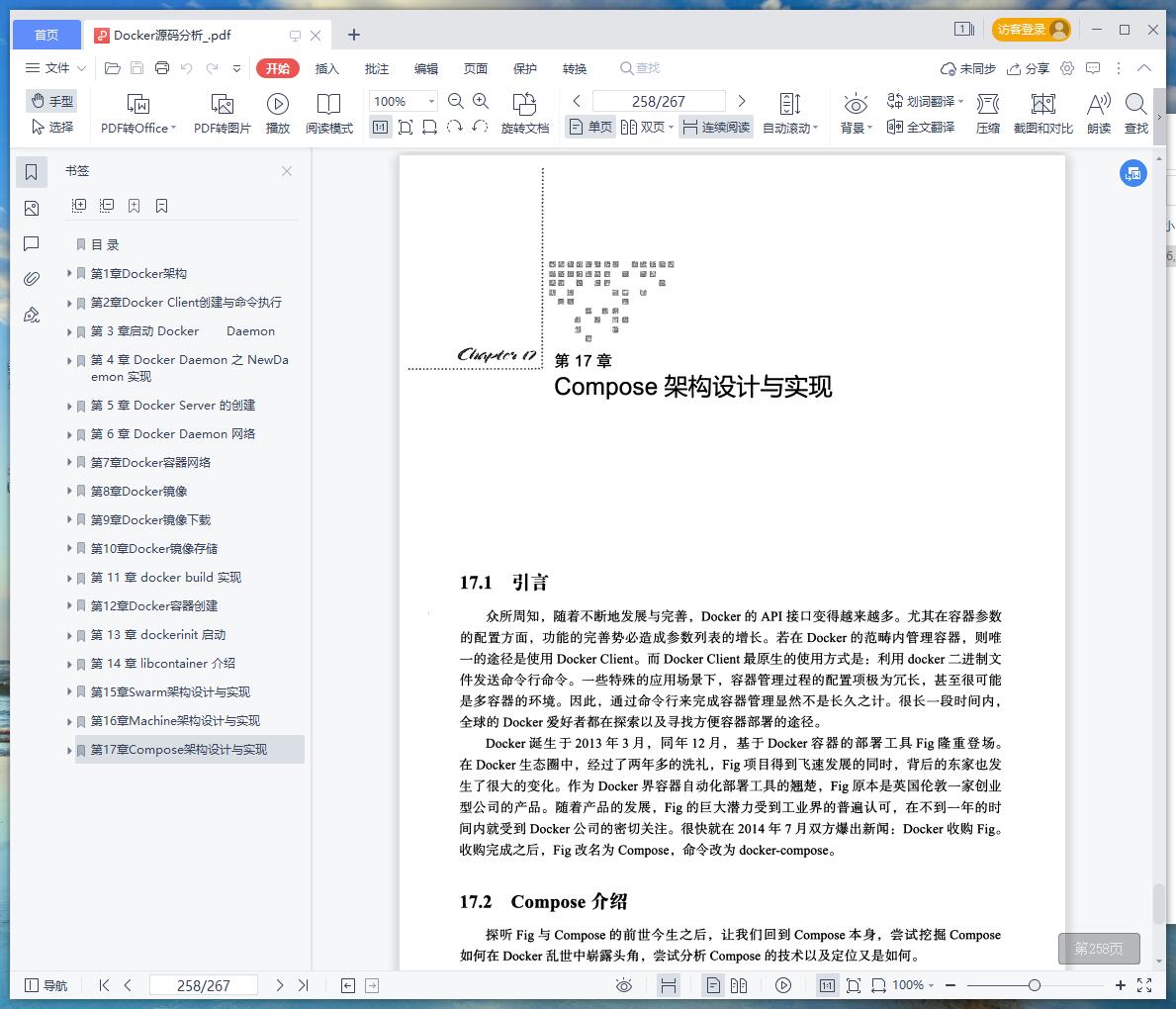Go to next page arrow in the ribbon
1176x1009 pixels.
coord(742,101)
